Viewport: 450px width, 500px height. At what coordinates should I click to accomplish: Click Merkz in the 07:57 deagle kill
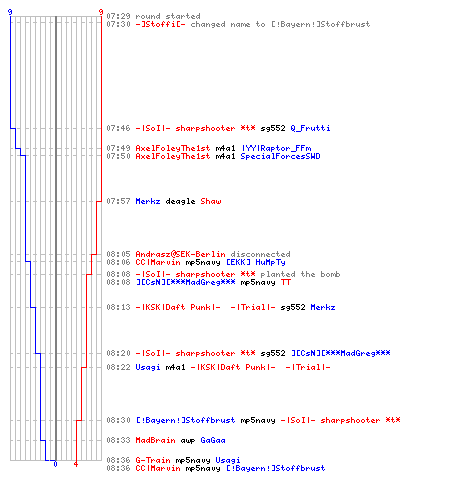148,201
